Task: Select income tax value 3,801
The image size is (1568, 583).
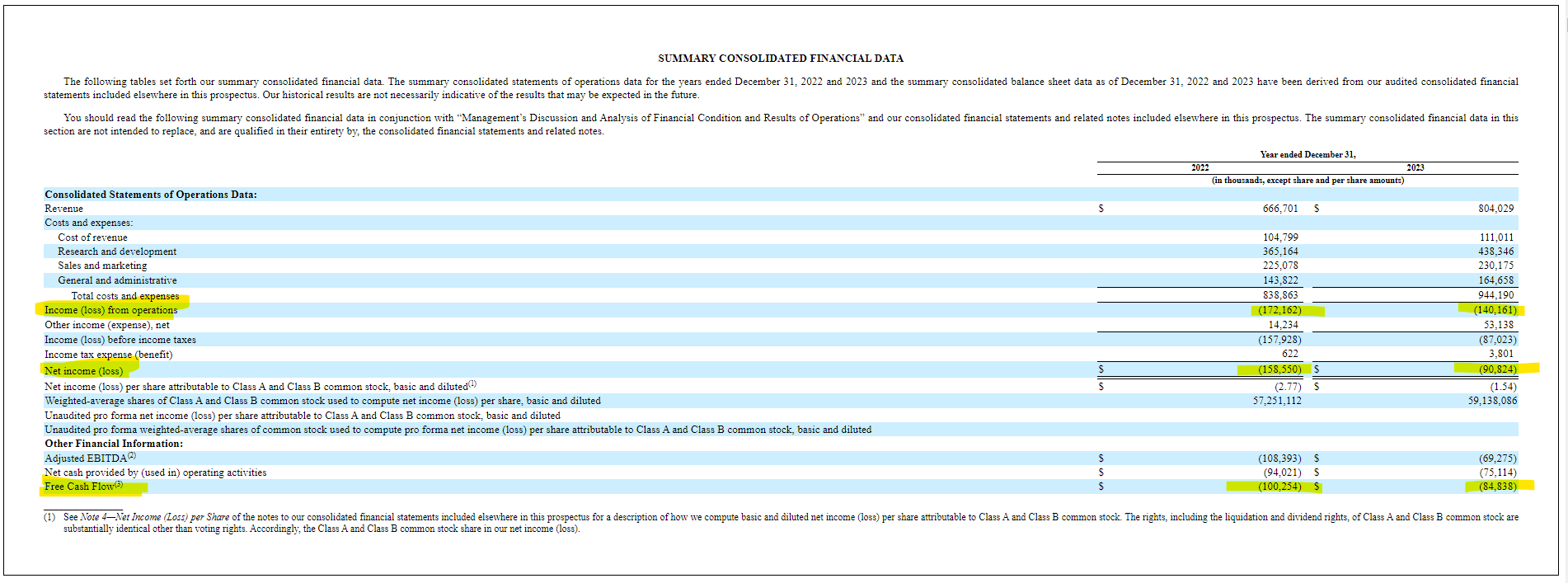Action: pos(1501,354)
